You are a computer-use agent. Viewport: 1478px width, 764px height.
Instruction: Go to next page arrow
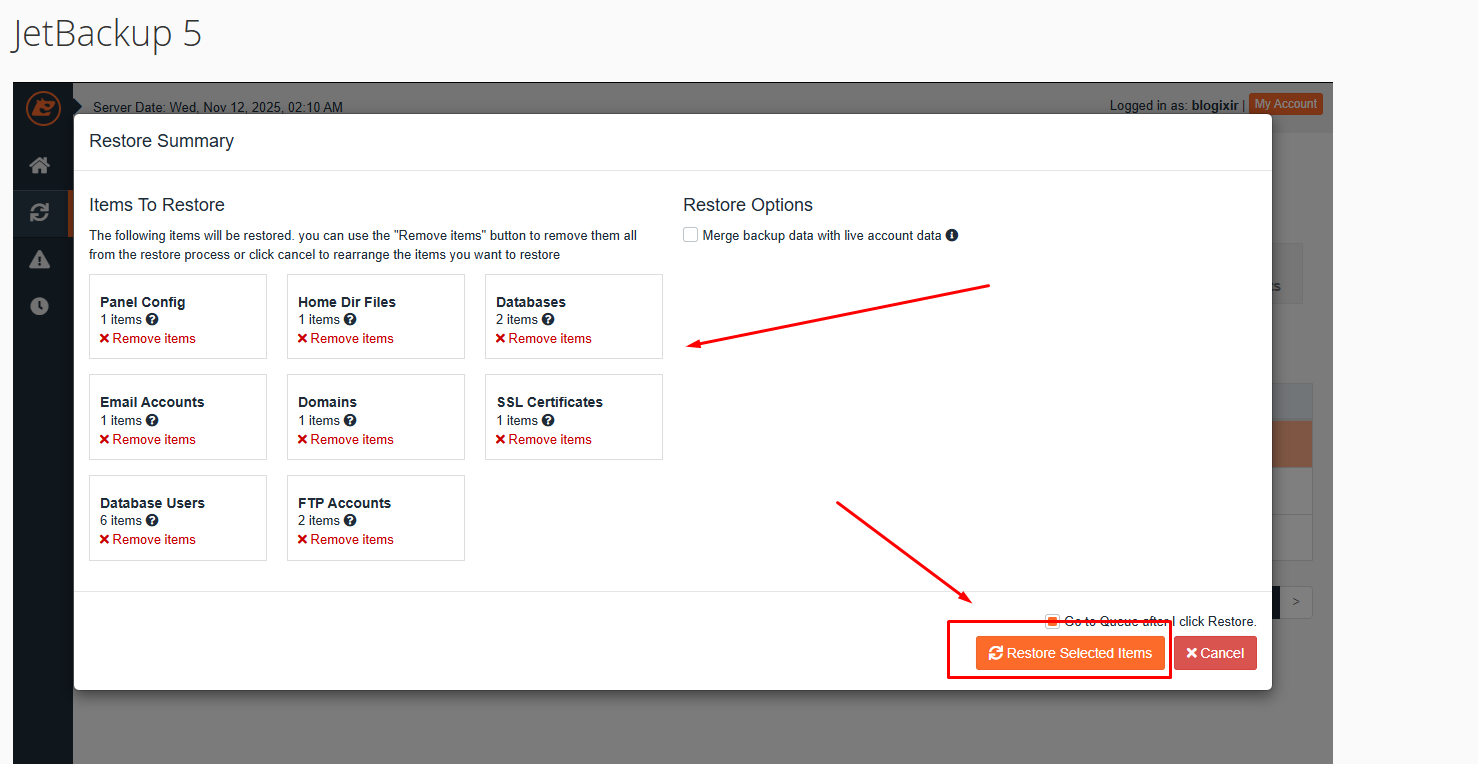(1296, 602)
